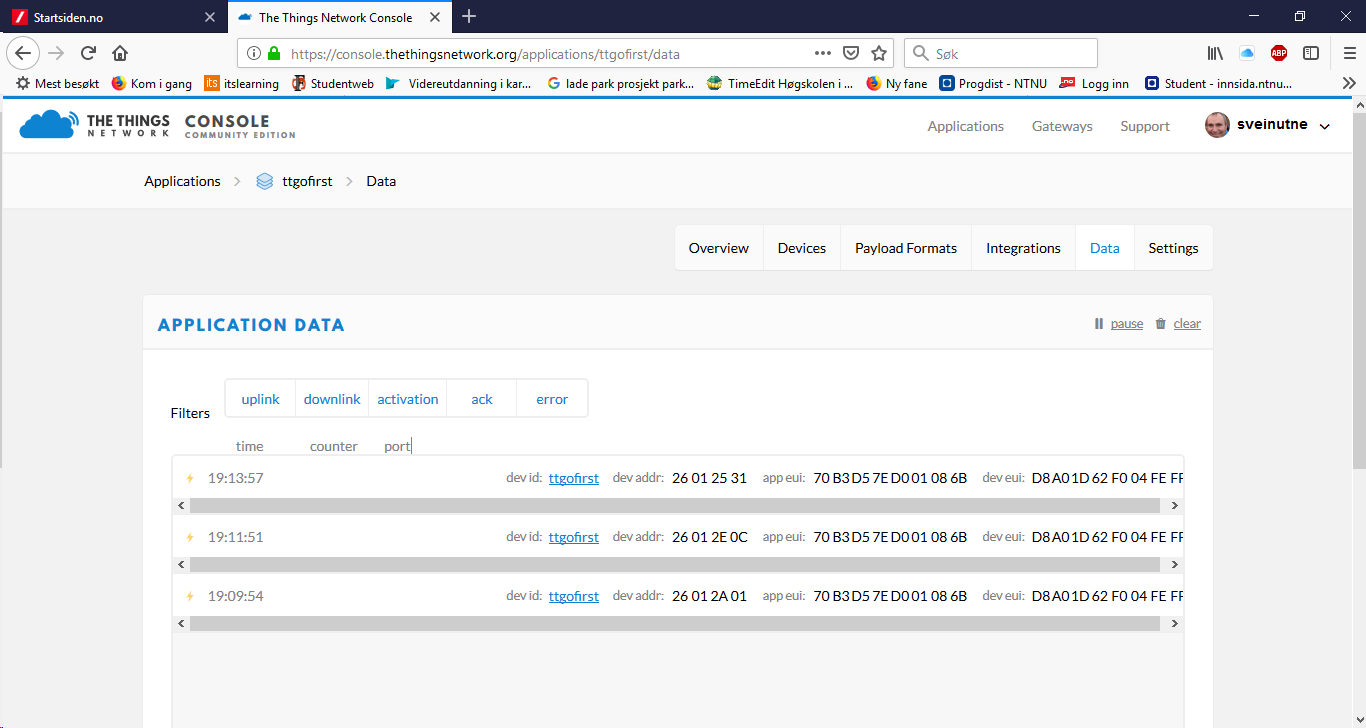Click the Firefox reload page icon

pyautogui.click(x=88, y=53)
